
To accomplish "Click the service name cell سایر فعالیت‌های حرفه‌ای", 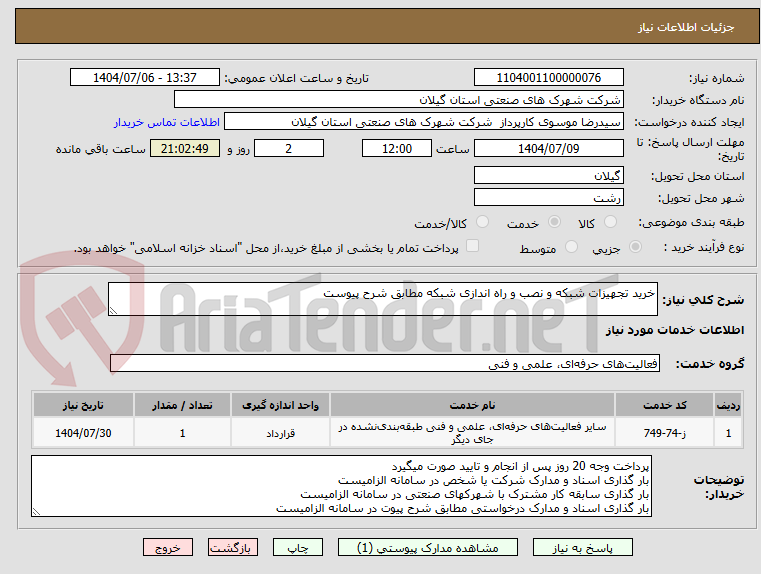I will click(x=472, y=433).
